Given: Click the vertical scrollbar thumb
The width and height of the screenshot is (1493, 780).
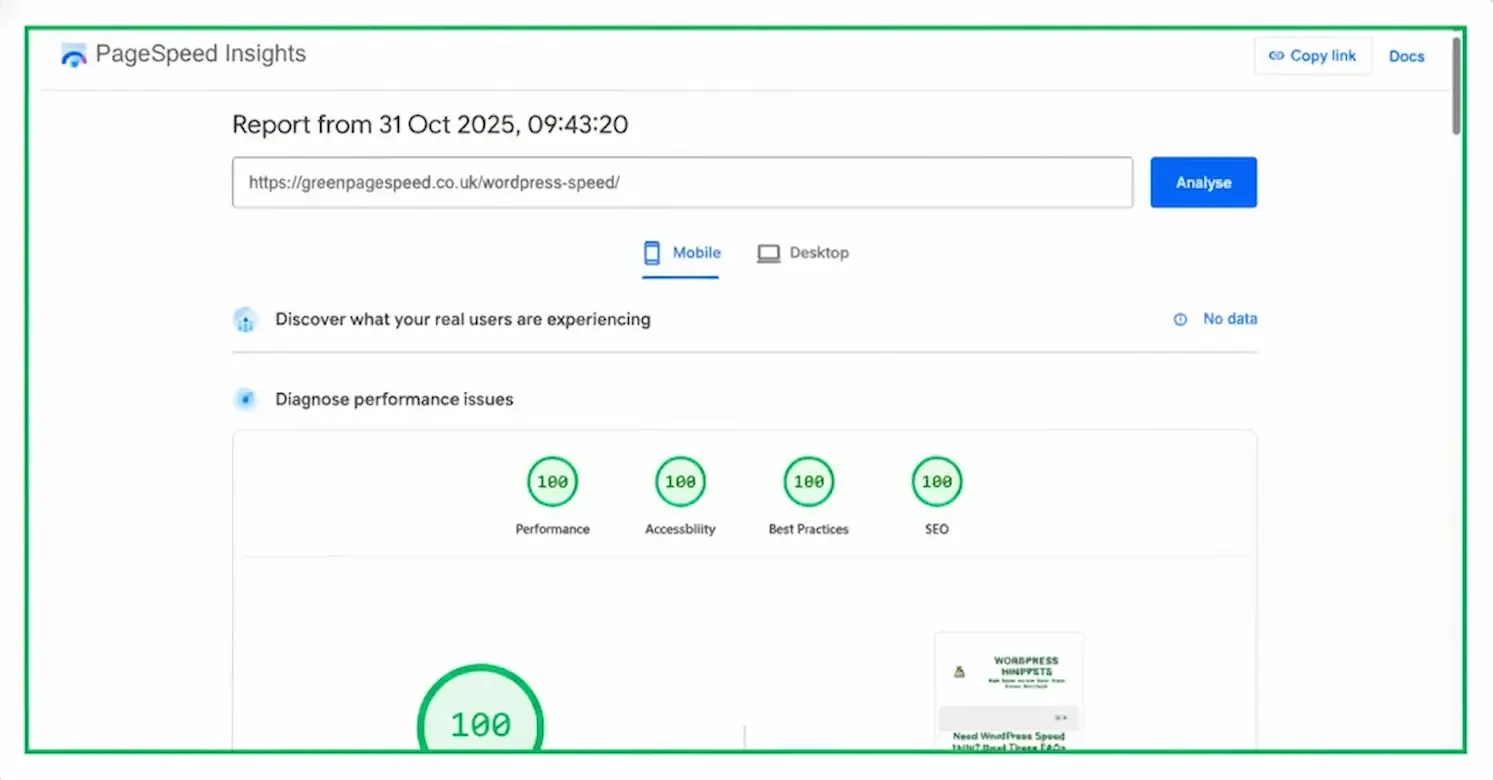Looking at the screenshot, I should click(1456, 85).
